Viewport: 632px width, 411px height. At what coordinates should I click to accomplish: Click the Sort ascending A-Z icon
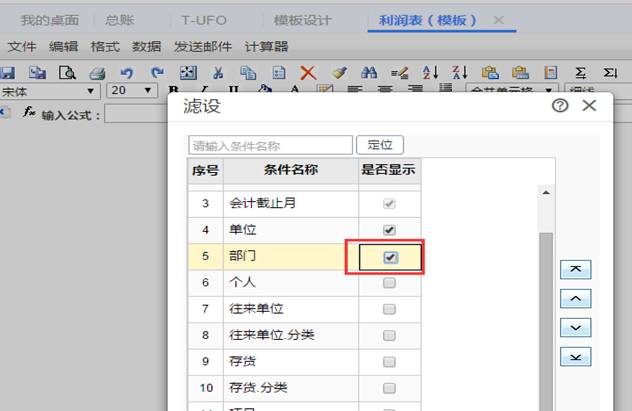point(430,73)
